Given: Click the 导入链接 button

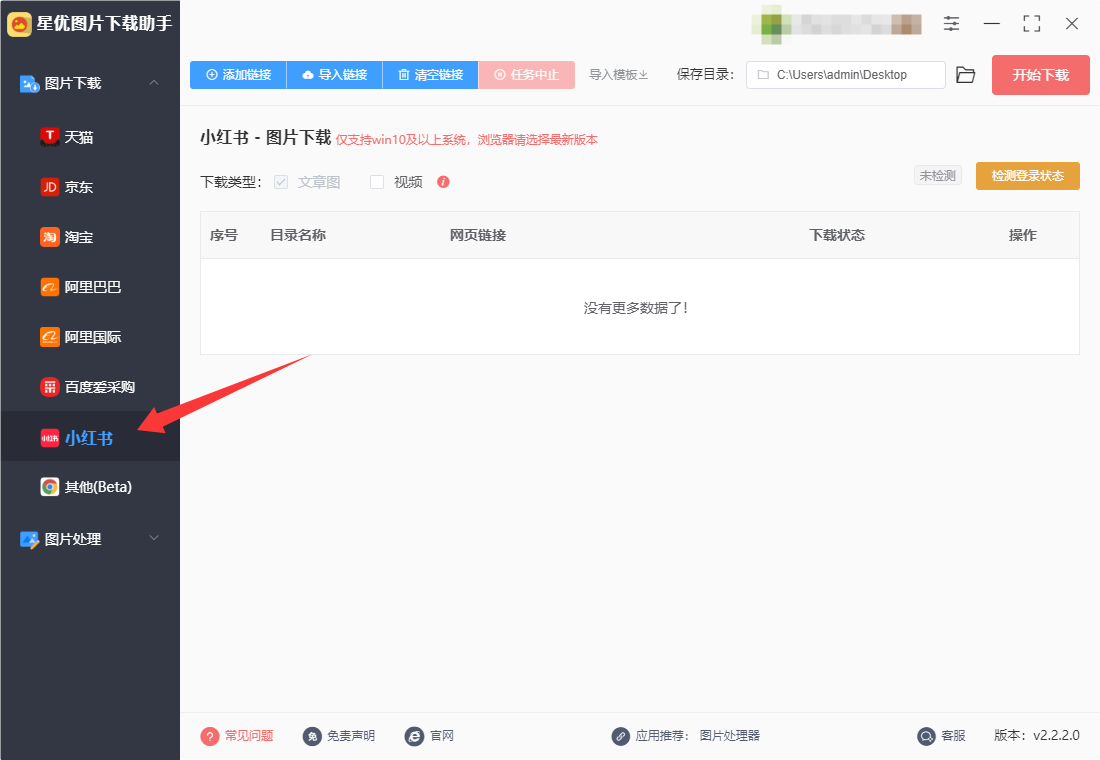Looking at the screenshot, I should (335, 75).
